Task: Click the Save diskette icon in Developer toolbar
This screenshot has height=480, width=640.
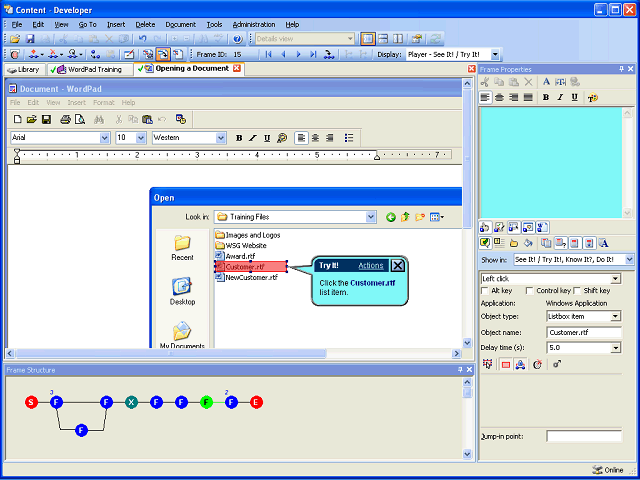Action: click(30, 39)
